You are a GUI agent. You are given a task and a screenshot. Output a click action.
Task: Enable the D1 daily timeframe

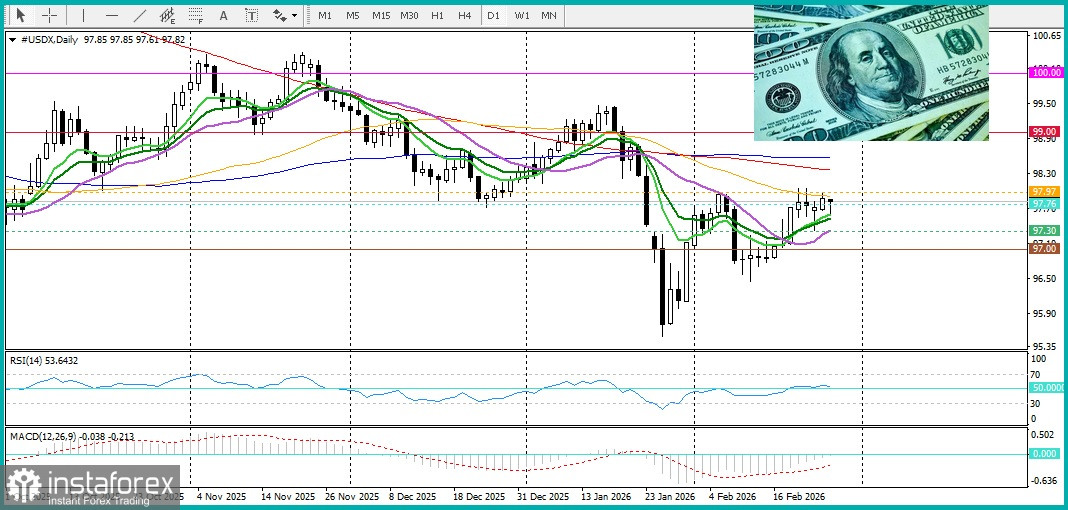click(493, 16)
